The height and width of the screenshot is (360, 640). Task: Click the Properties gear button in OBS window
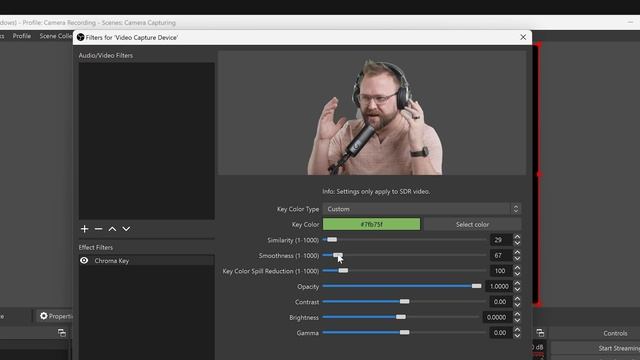point(56,316)
